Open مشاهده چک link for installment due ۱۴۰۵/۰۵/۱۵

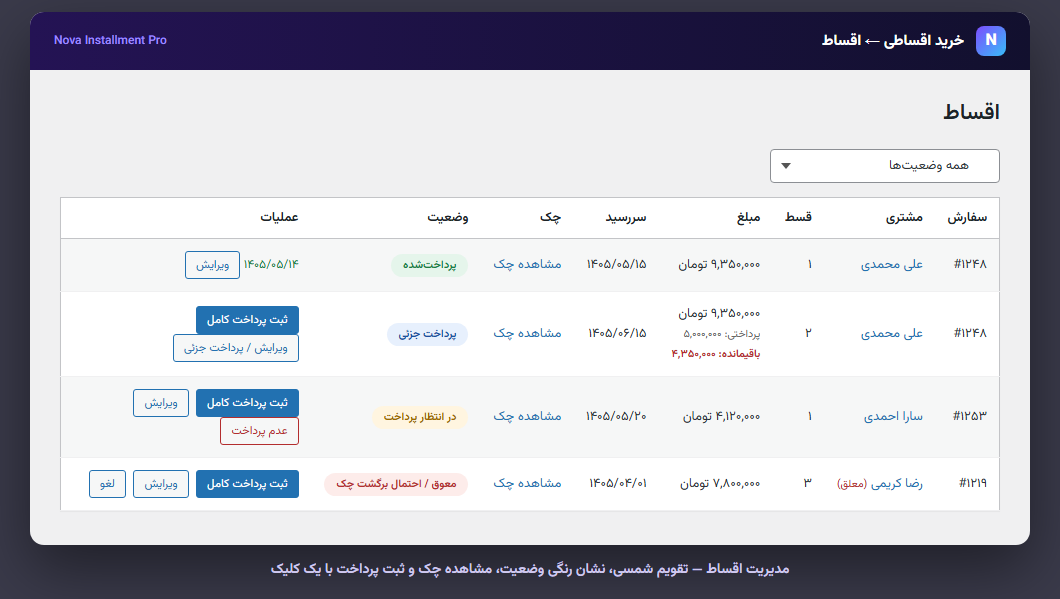coord(527,264)
